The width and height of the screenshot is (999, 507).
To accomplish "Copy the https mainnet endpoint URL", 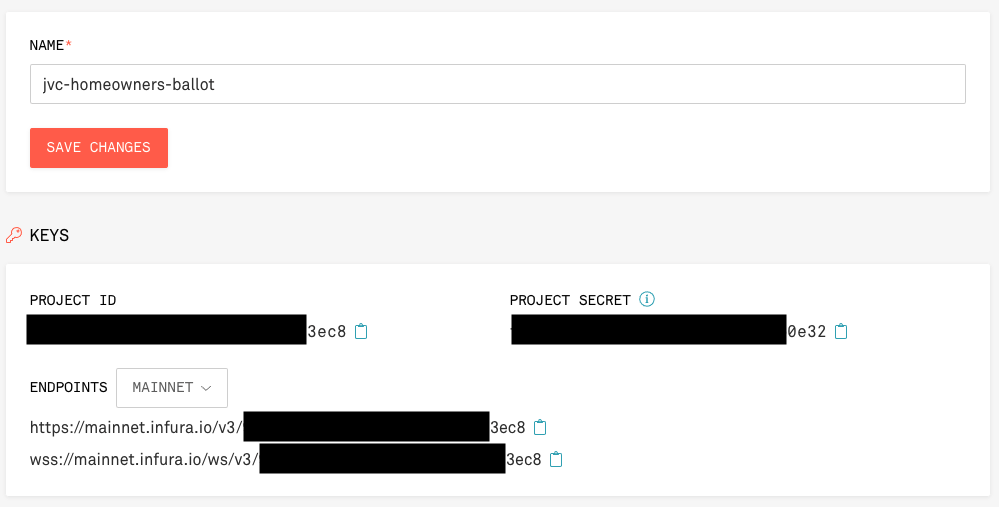I will [540, 427].
